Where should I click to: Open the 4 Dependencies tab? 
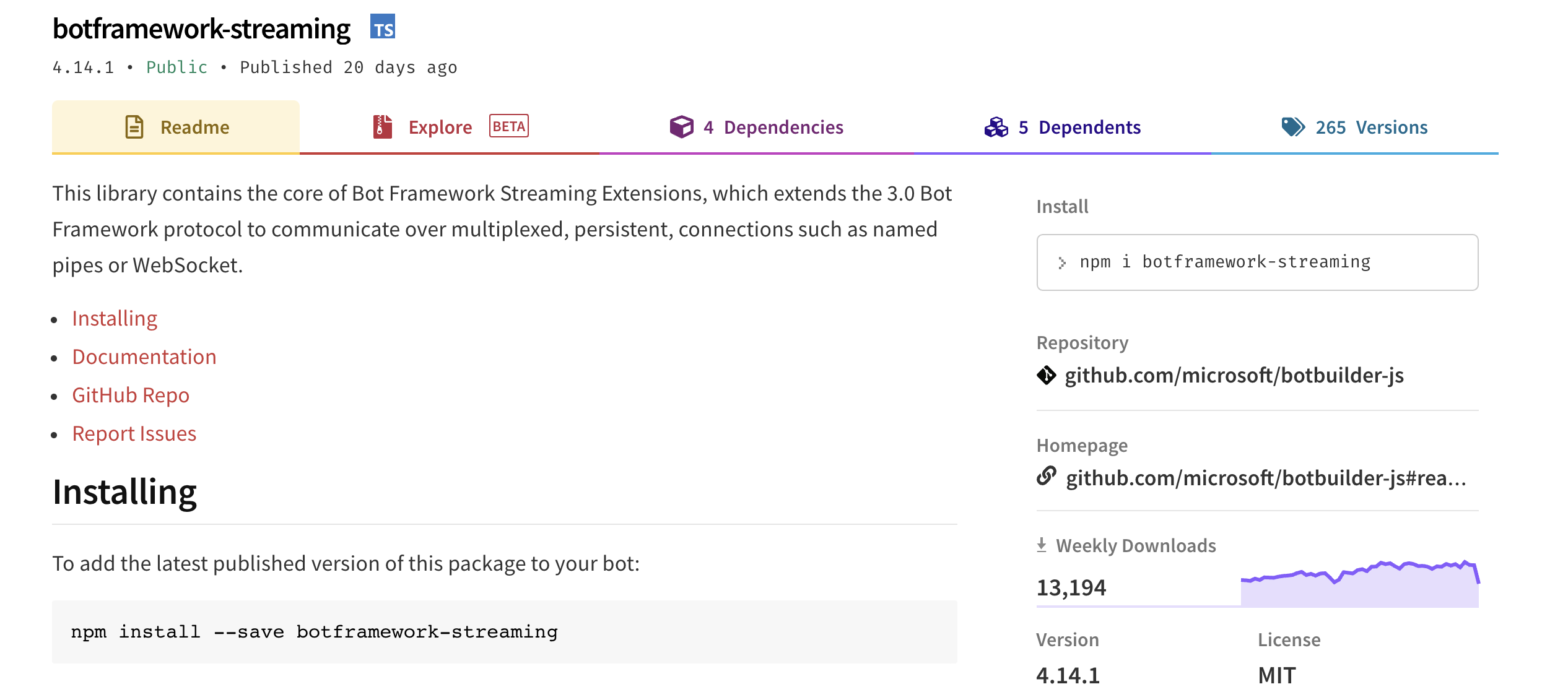click(x=773, y=127)
